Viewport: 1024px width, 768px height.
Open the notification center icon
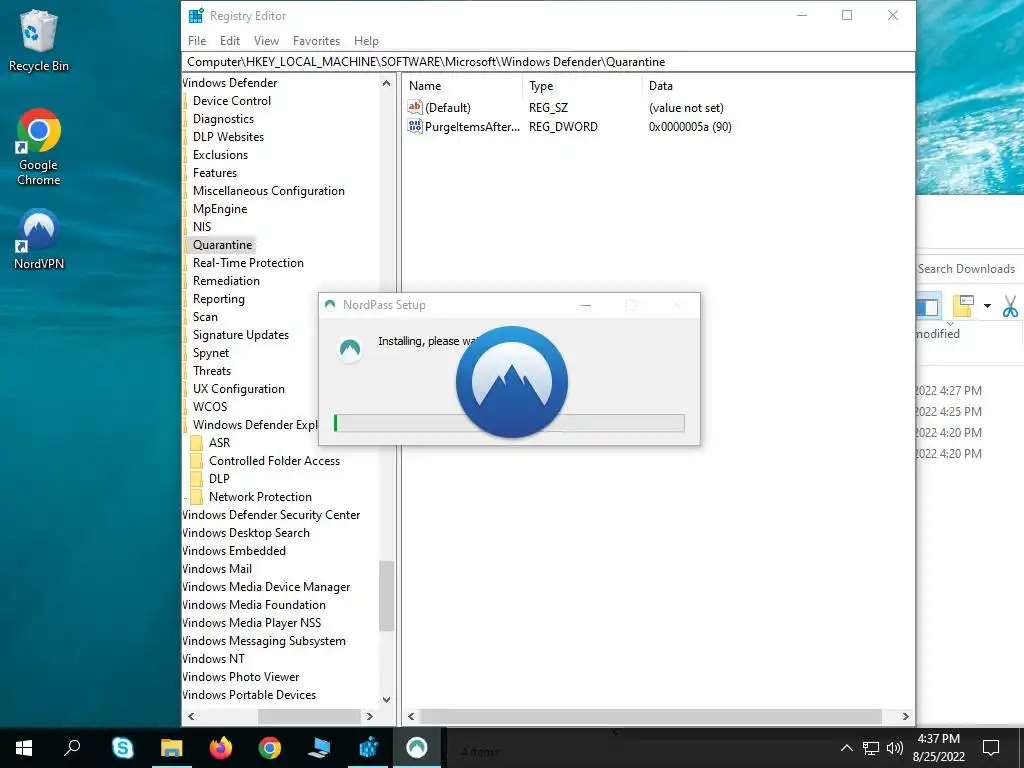coord(991,748)
